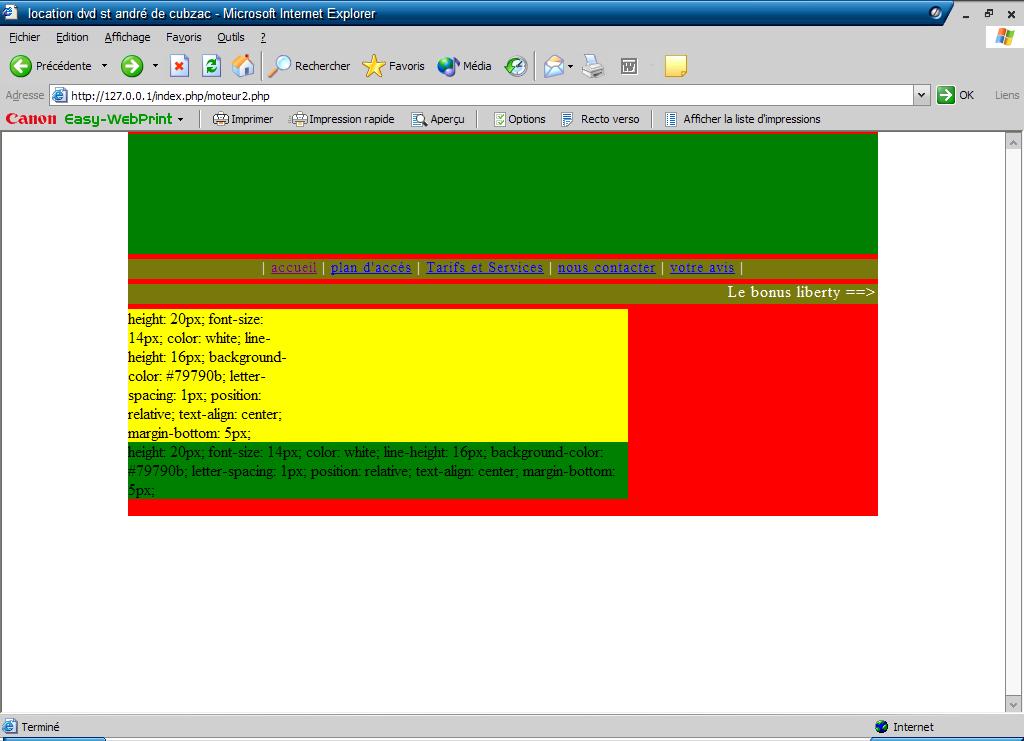The height and width of the screenshot is (741, 1024).
Task: Click Afficher la liste d'impressions
Action: pyautogui.click(x=743, y=119)
